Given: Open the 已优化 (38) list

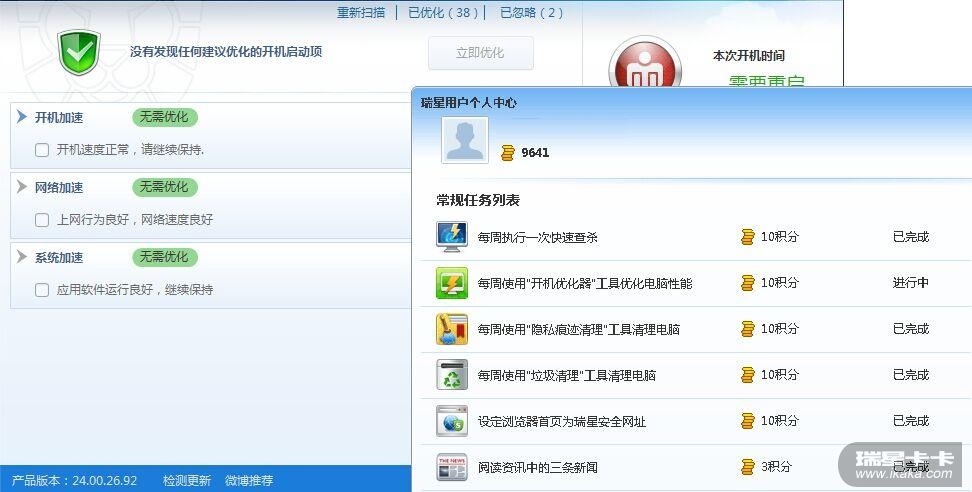Looking at the screenshot, I should [x=443, y=12].
